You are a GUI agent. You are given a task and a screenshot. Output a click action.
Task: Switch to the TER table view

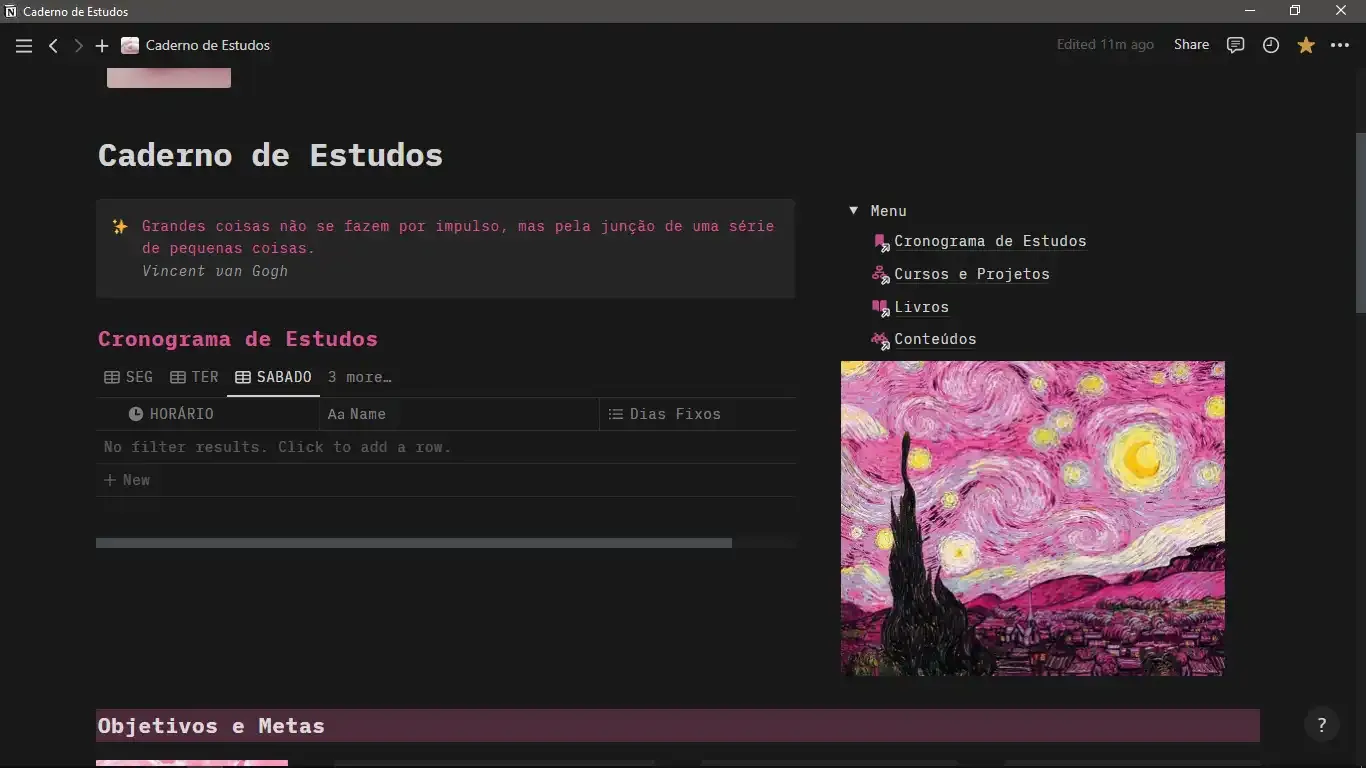click(x=194, y=377)
